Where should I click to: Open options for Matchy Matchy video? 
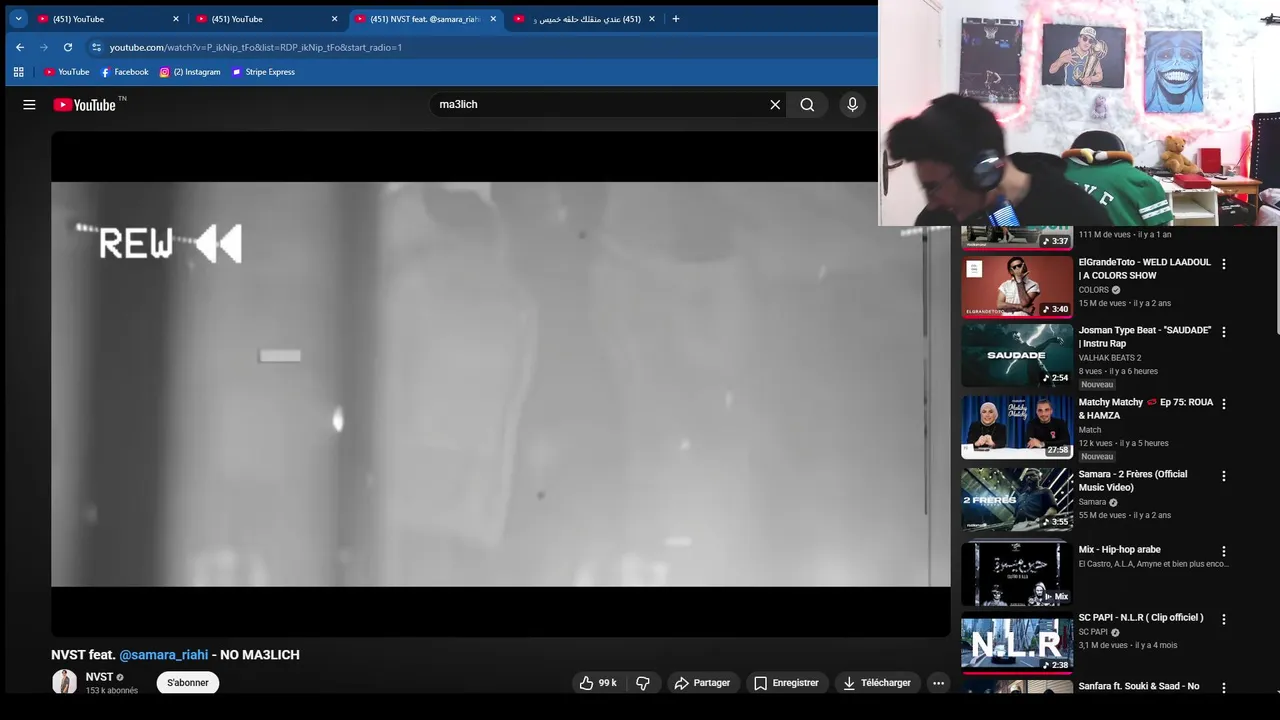point(1223,404)
